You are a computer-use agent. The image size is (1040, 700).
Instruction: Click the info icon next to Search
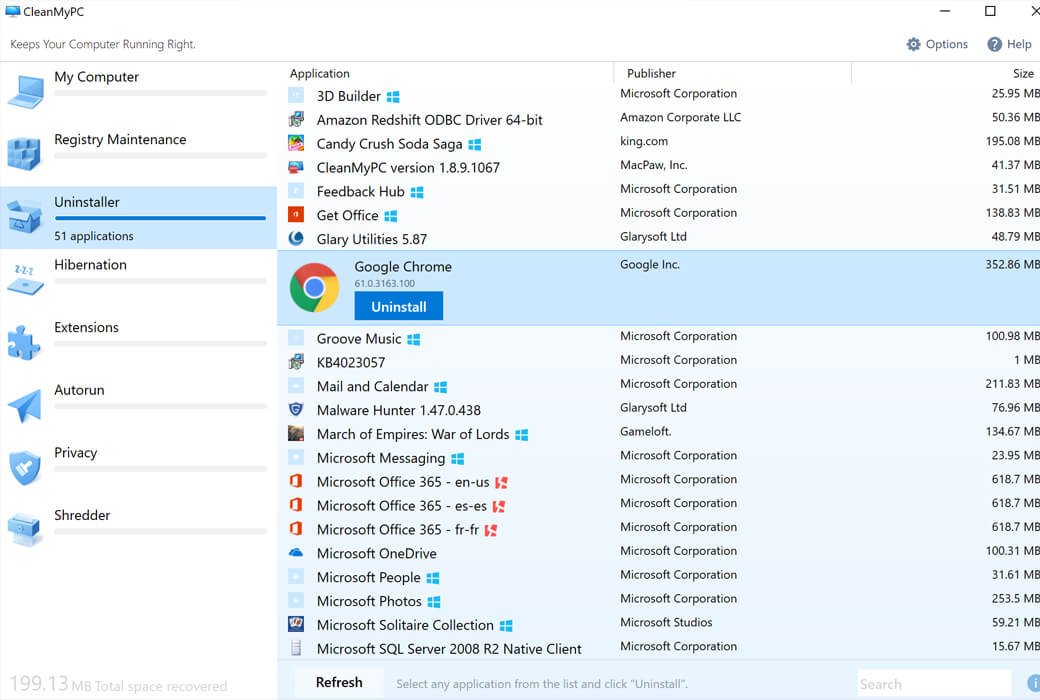pyautogui.click(x=1033, y=683)
